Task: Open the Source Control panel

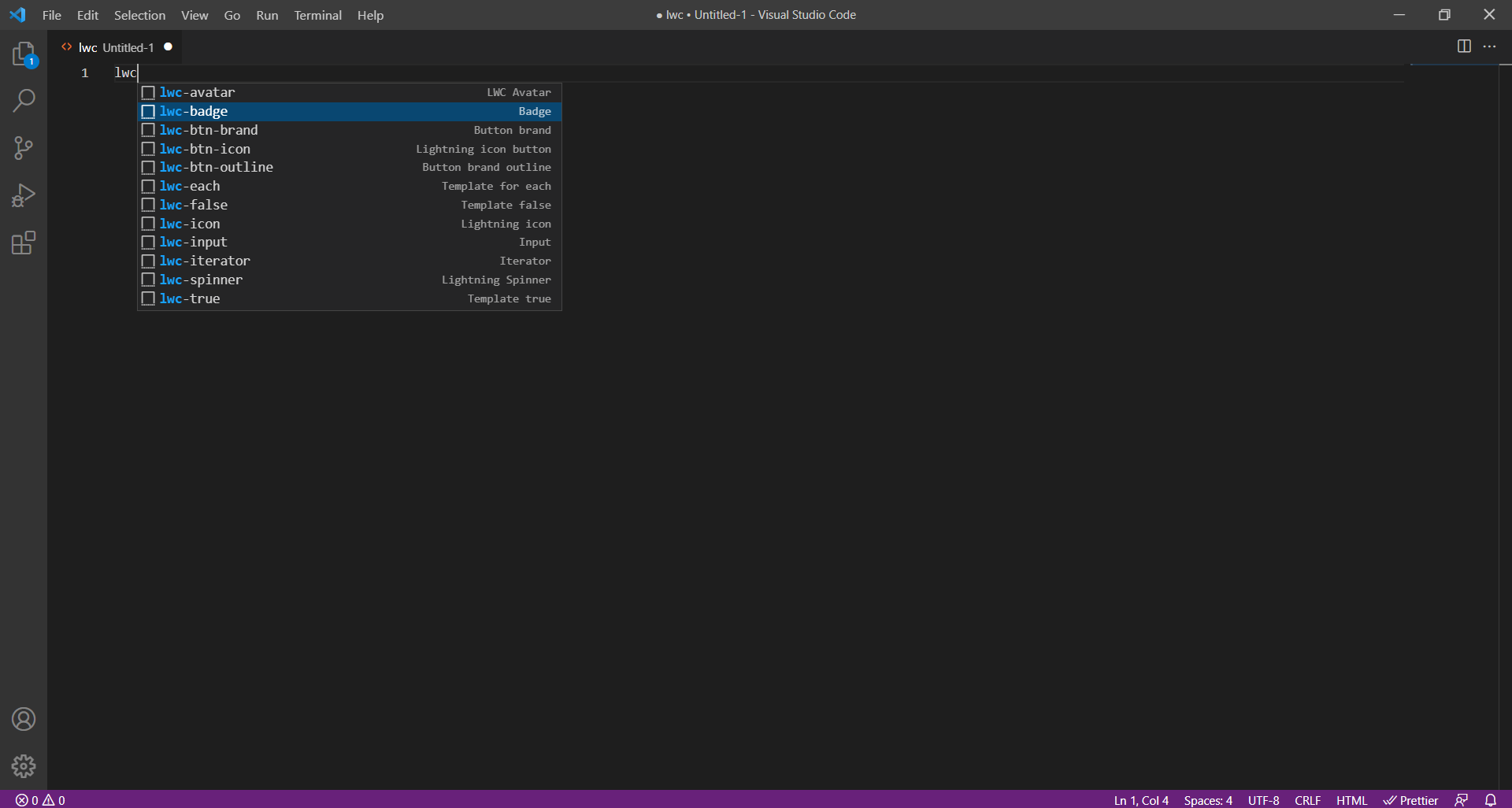Action: pos(24,148)
